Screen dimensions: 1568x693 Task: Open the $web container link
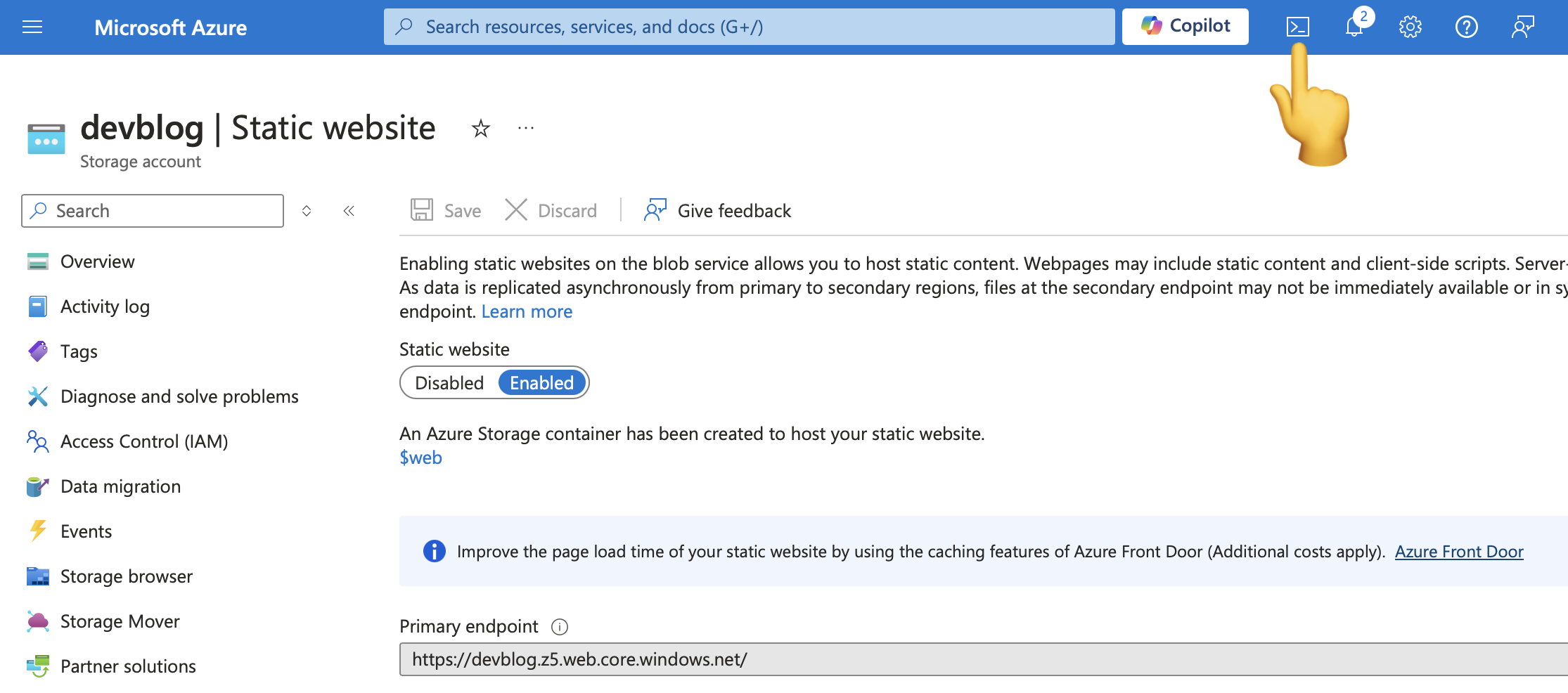point(420,457)
